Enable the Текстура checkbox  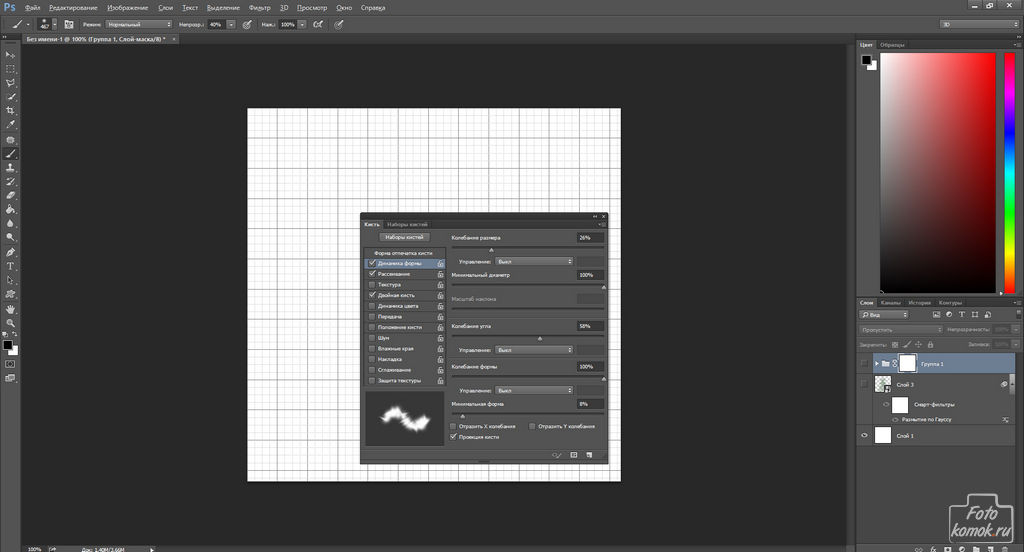point(372,285)
